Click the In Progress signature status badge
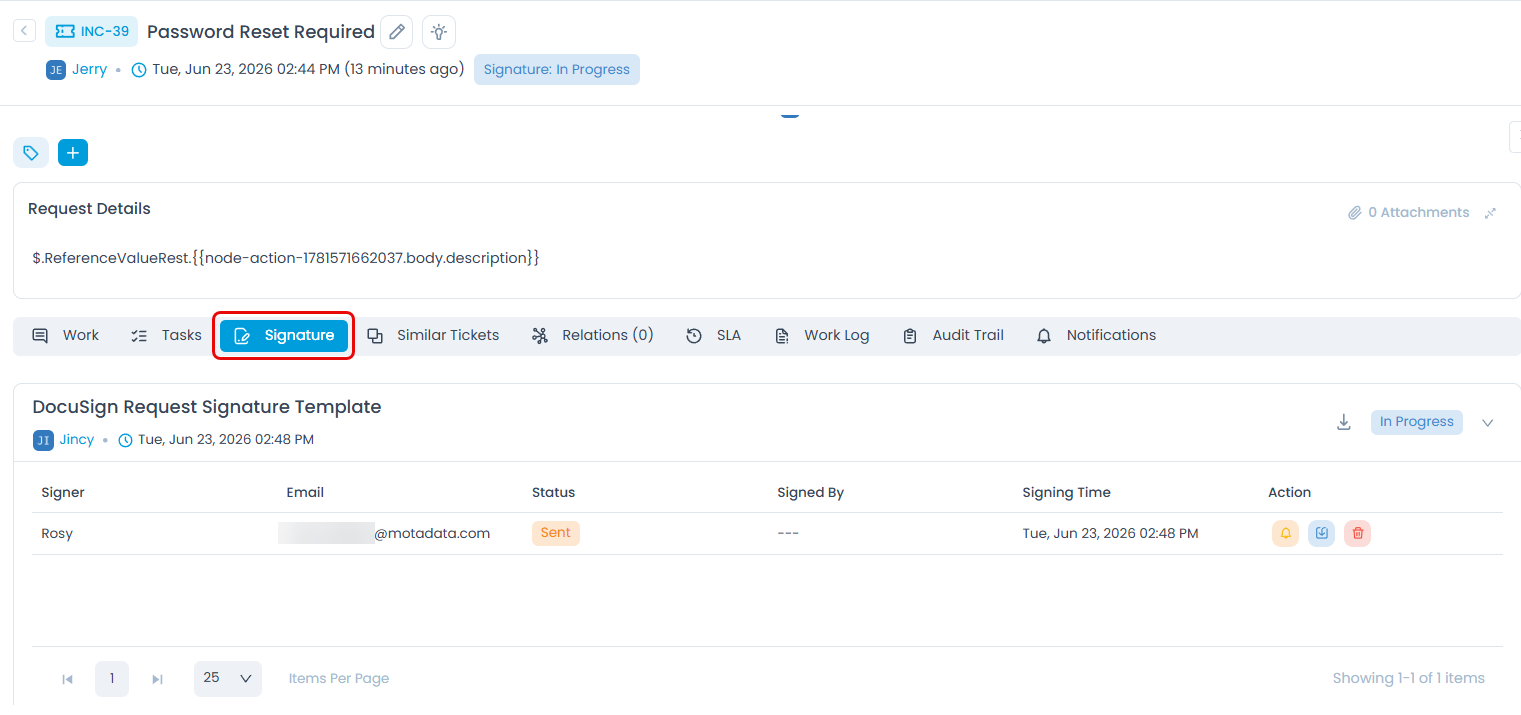The height and width of the screenshot is (715, 1521). tap(1416, 422)
